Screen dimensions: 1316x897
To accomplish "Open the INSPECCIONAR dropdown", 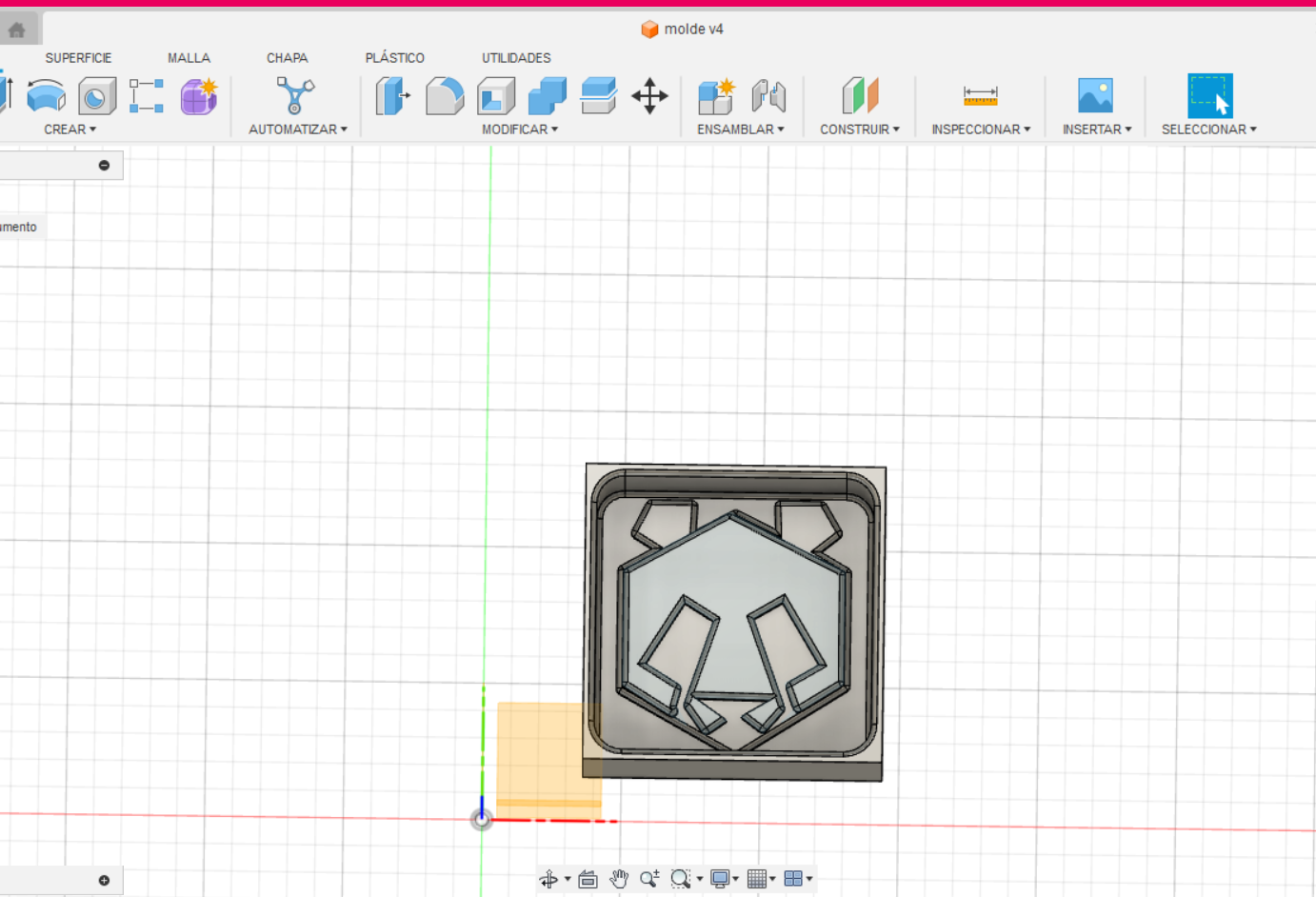I will tap(981, 130).
